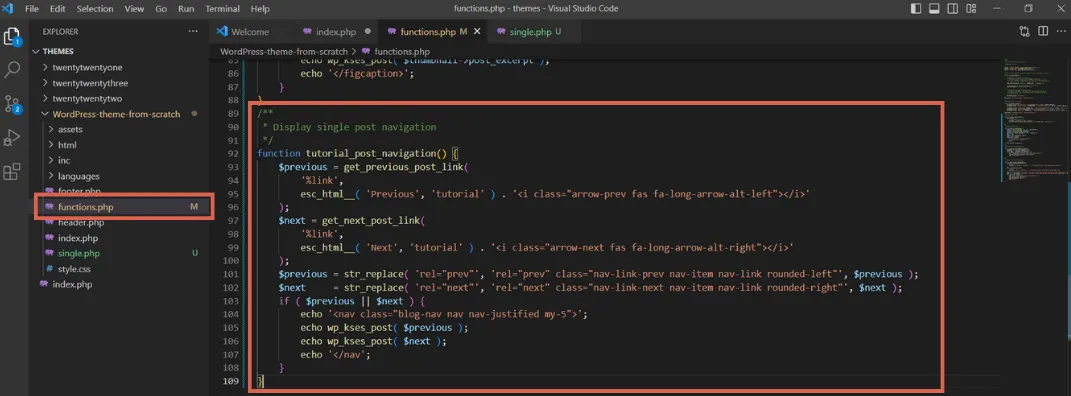Open the Search view in activity bar
The image size is (1071, 396).
point(12,69)
